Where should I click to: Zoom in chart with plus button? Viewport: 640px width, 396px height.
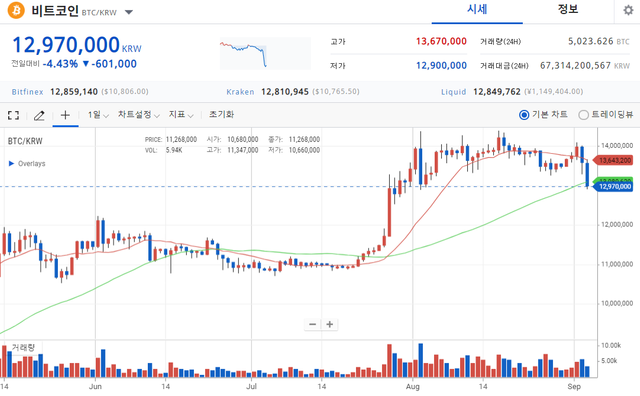pyautogui.click(x=329, y=324)
